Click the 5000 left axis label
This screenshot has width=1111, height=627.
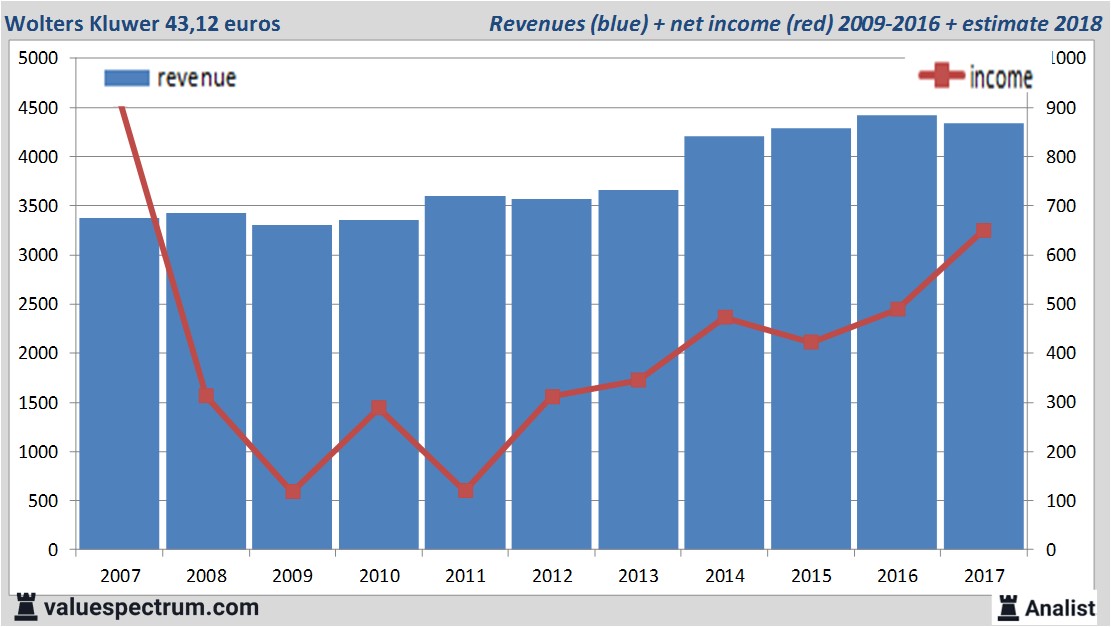38,58
